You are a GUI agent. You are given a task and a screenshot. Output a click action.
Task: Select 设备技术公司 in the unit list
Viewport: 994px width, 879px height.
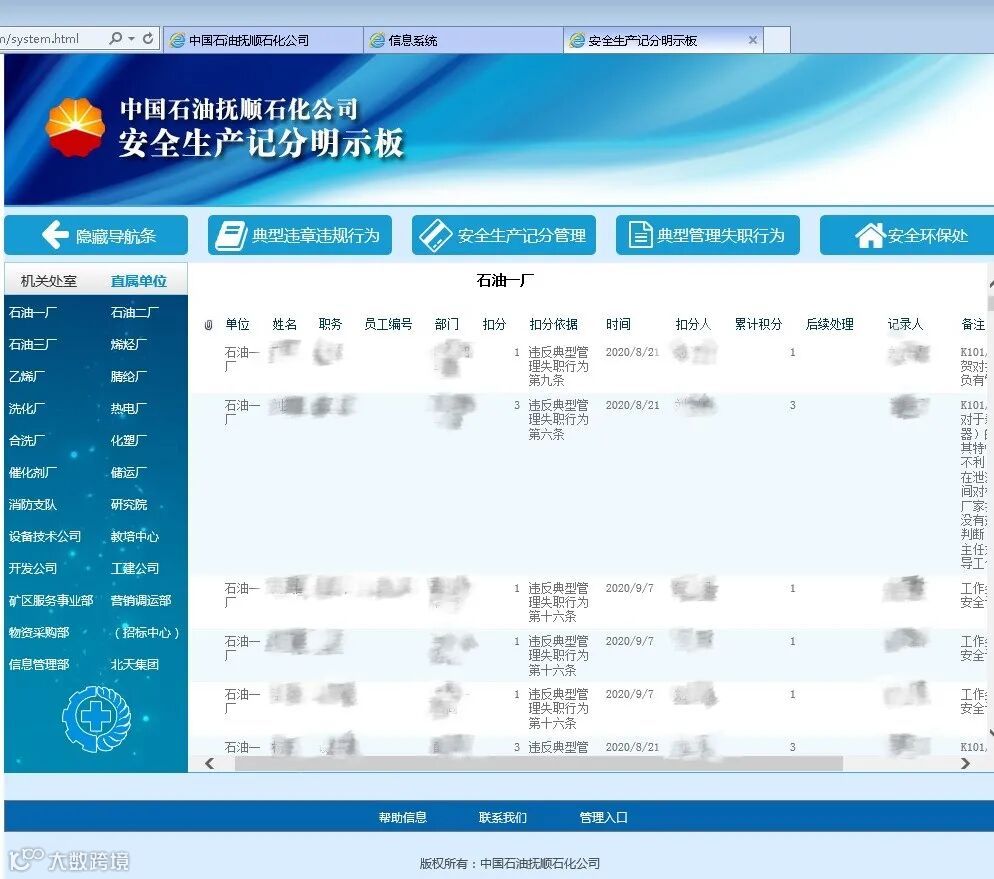point(45,536)
